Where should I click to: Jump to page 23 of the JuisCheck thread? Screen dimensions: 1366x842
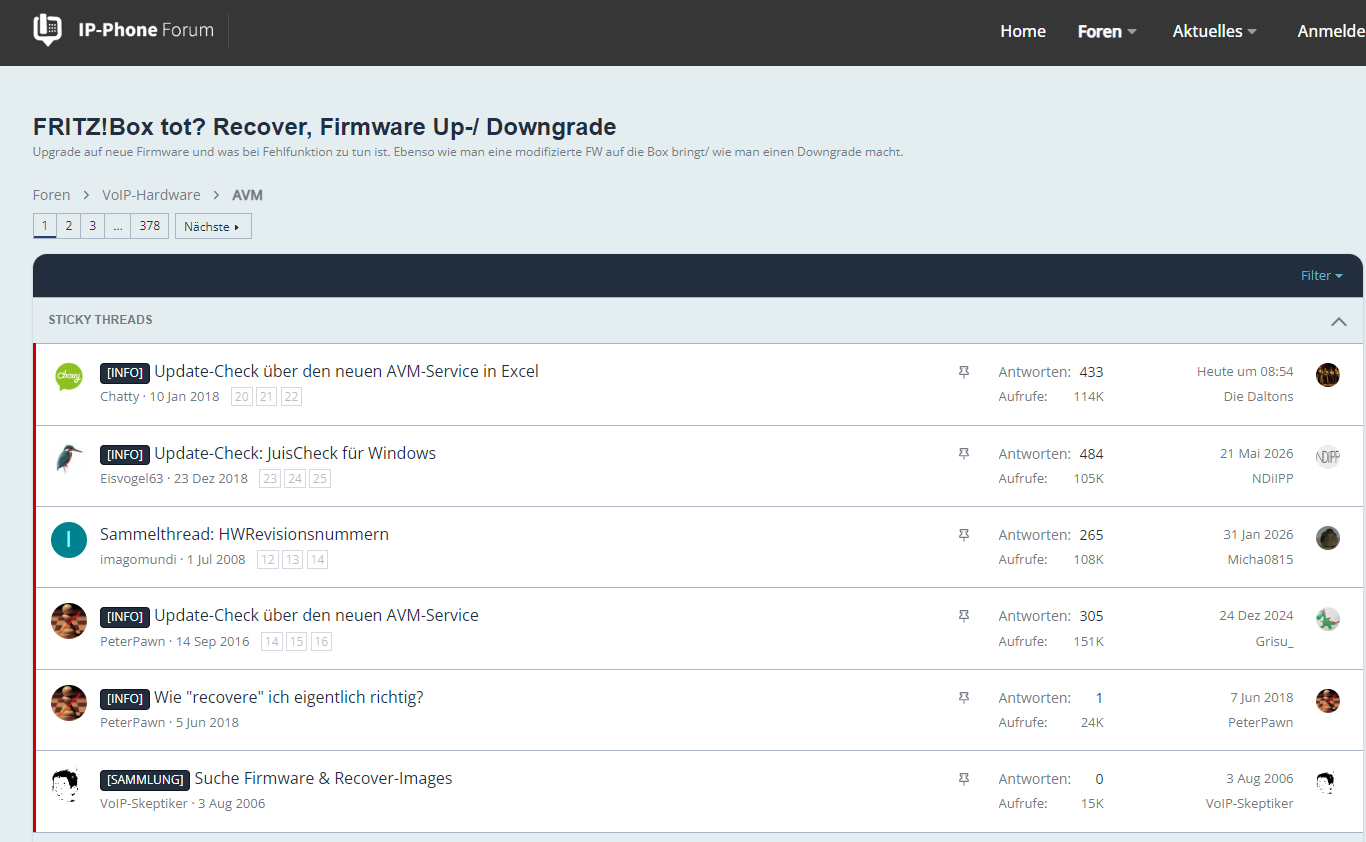(270, 479)
